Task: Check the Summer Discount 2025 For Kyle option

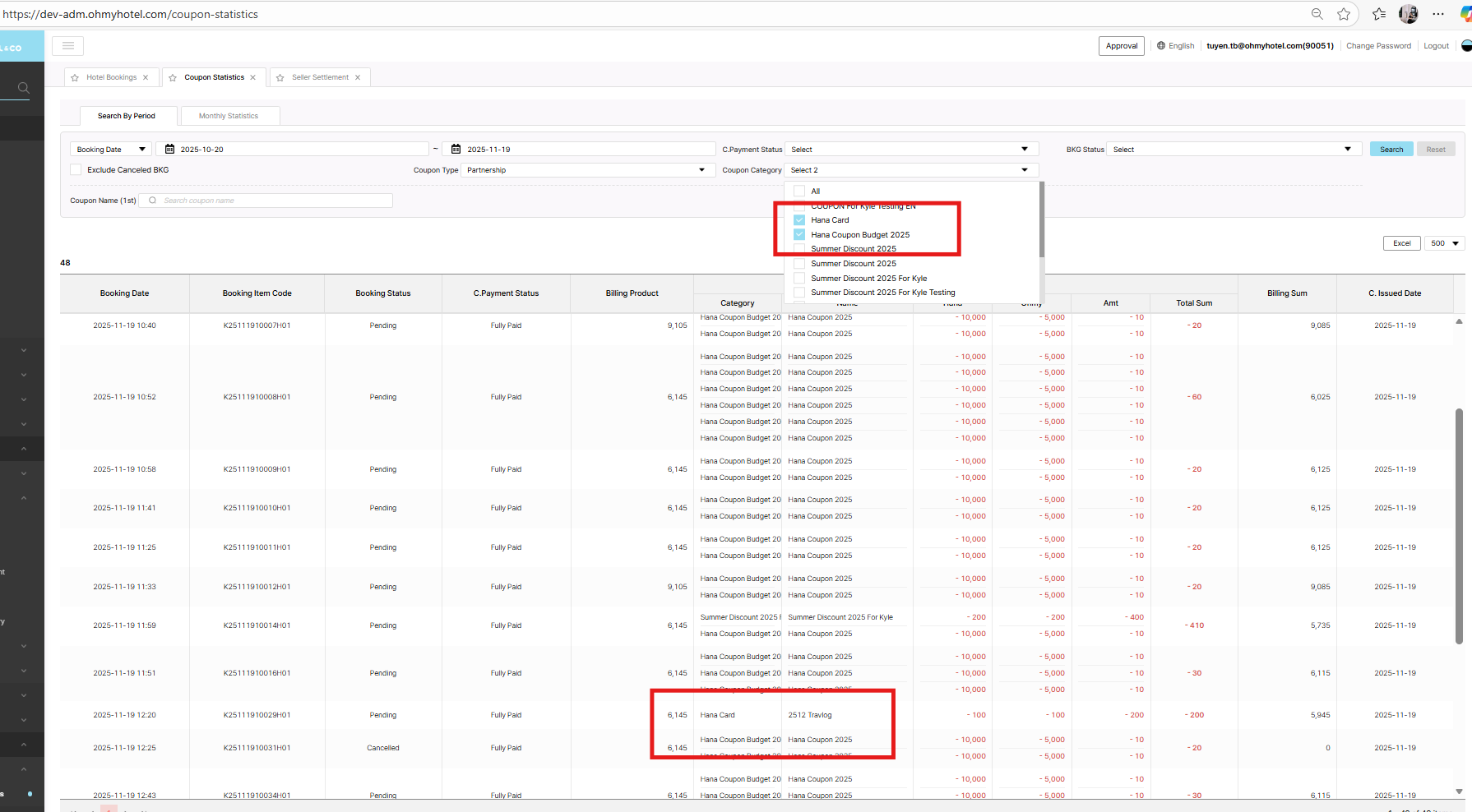Action: [799, 279]
